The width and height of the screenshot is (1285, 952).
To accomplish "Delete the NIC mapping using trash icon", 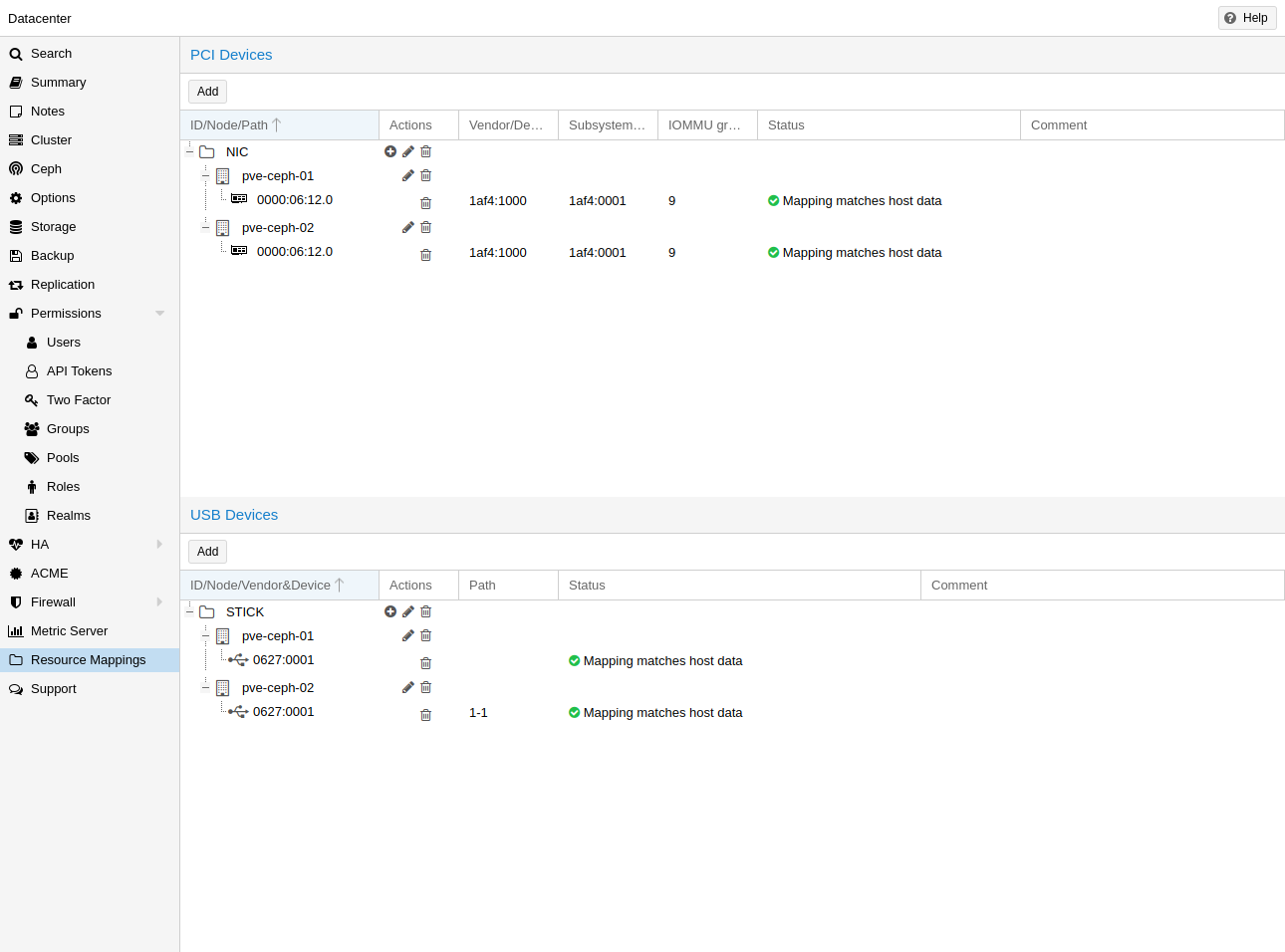I will (x=426, y=151).
